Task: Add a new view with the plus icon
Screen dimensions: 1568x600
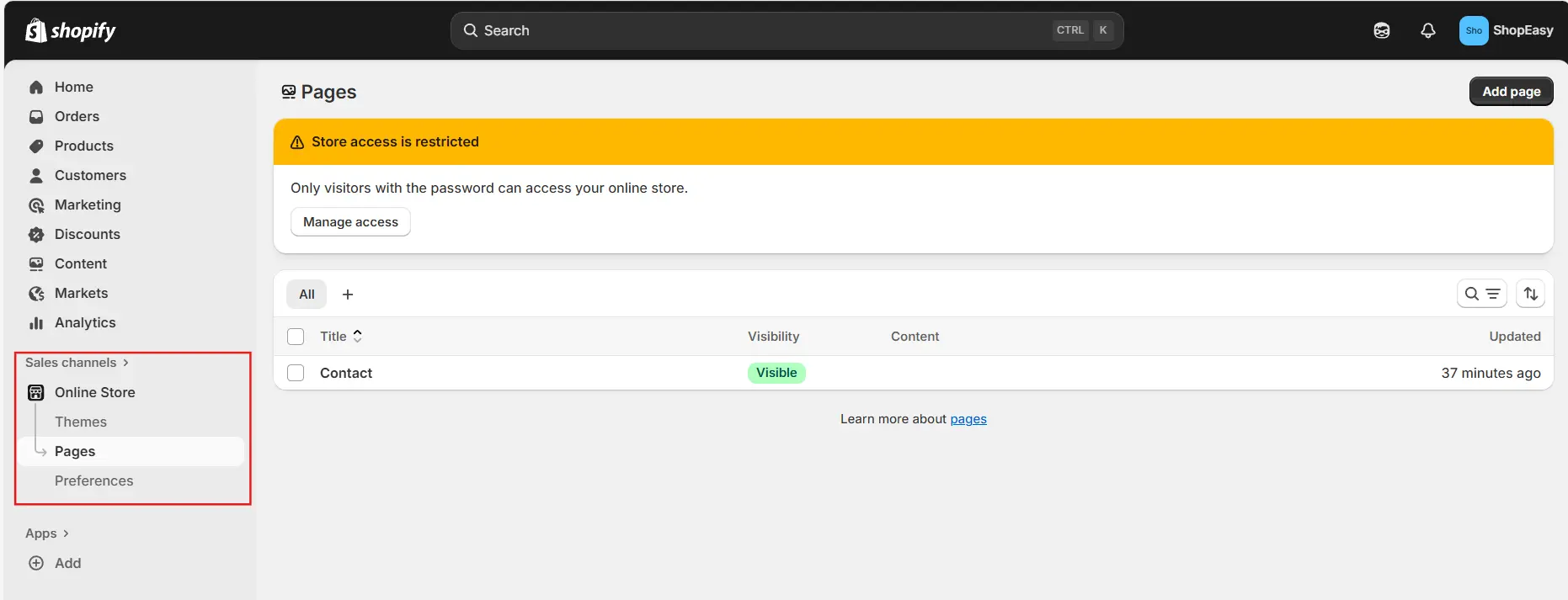Action: pyautogui.click(x=348, y=295)
